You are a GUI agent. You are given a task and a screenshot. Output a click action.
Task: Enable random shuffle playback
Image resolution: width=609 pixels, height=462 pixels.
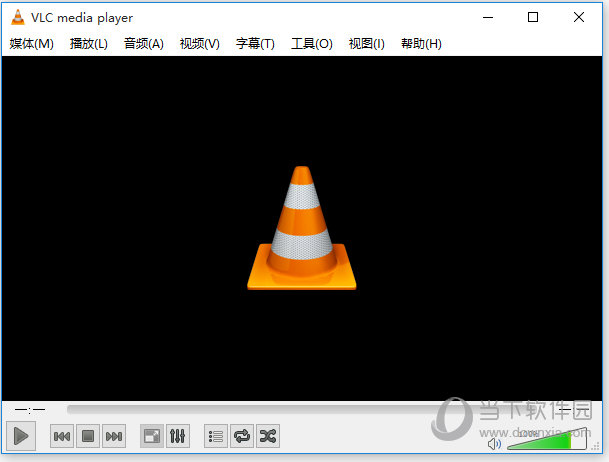[267, 436]
